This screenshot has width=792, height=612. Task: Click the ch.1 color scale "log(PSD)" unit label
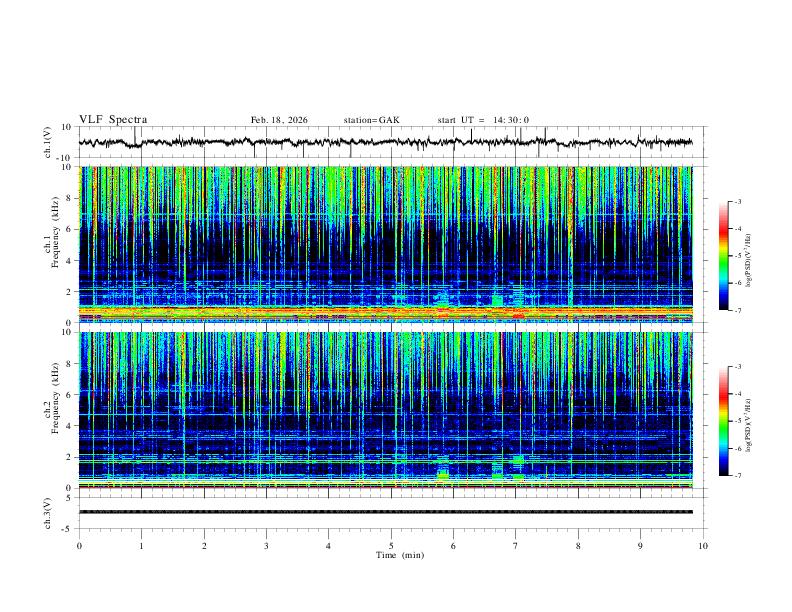coord(748,261)
